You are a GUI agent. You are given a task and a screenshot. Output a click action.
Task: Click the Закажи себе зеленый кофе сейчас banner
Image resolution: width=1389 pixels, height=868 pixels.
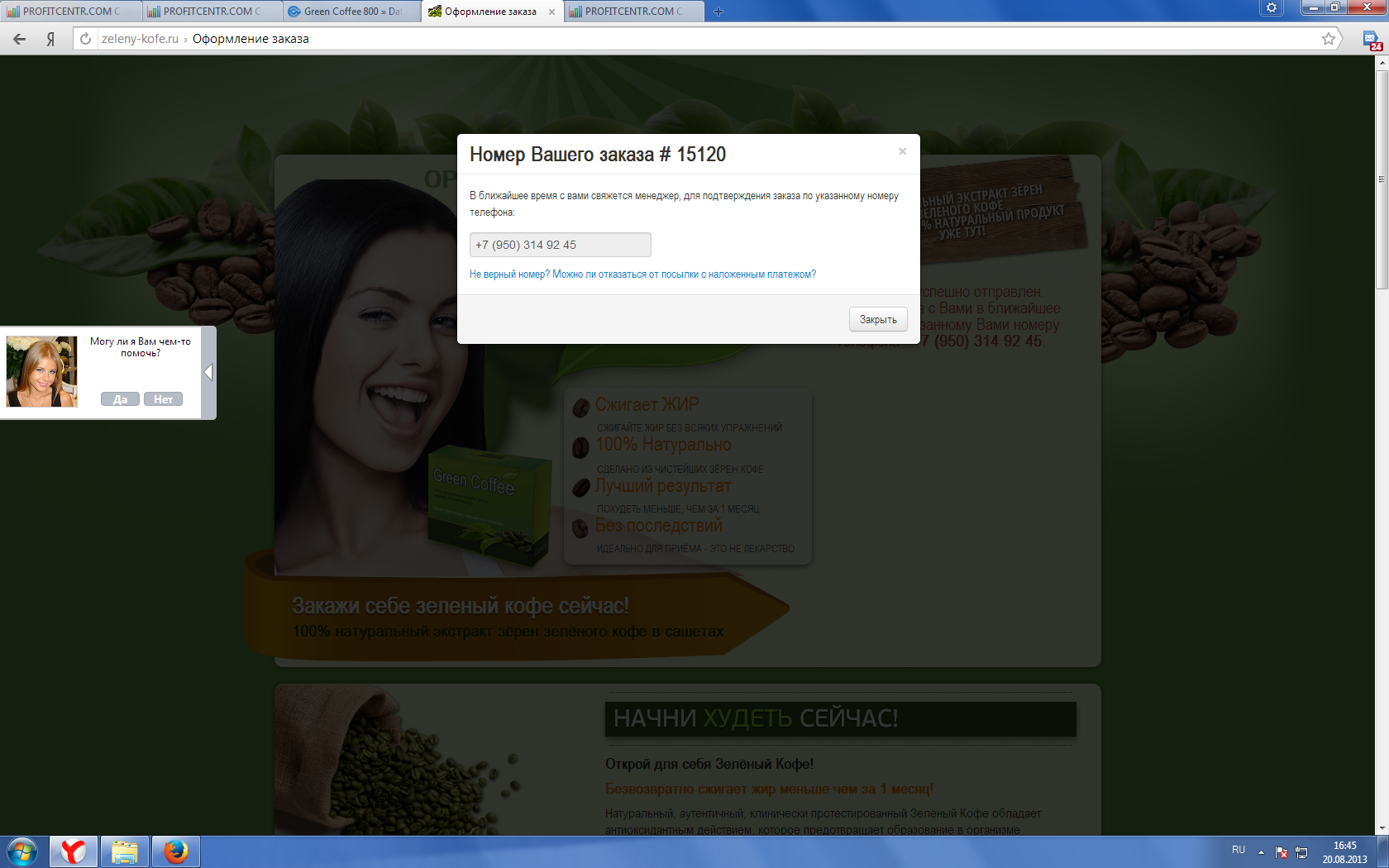[x=517, y=617]
